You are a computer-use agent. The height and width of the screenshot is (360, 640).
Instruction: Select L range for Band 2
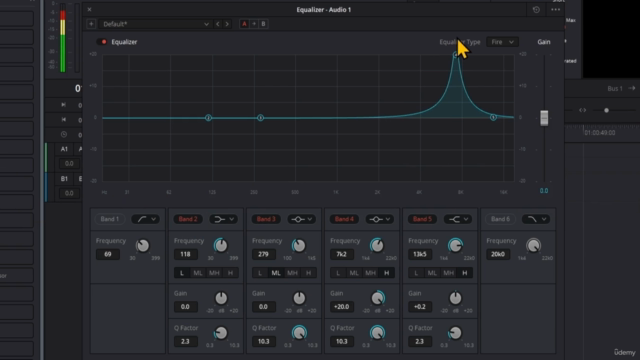pyautogui.click(x=182, y=273)
